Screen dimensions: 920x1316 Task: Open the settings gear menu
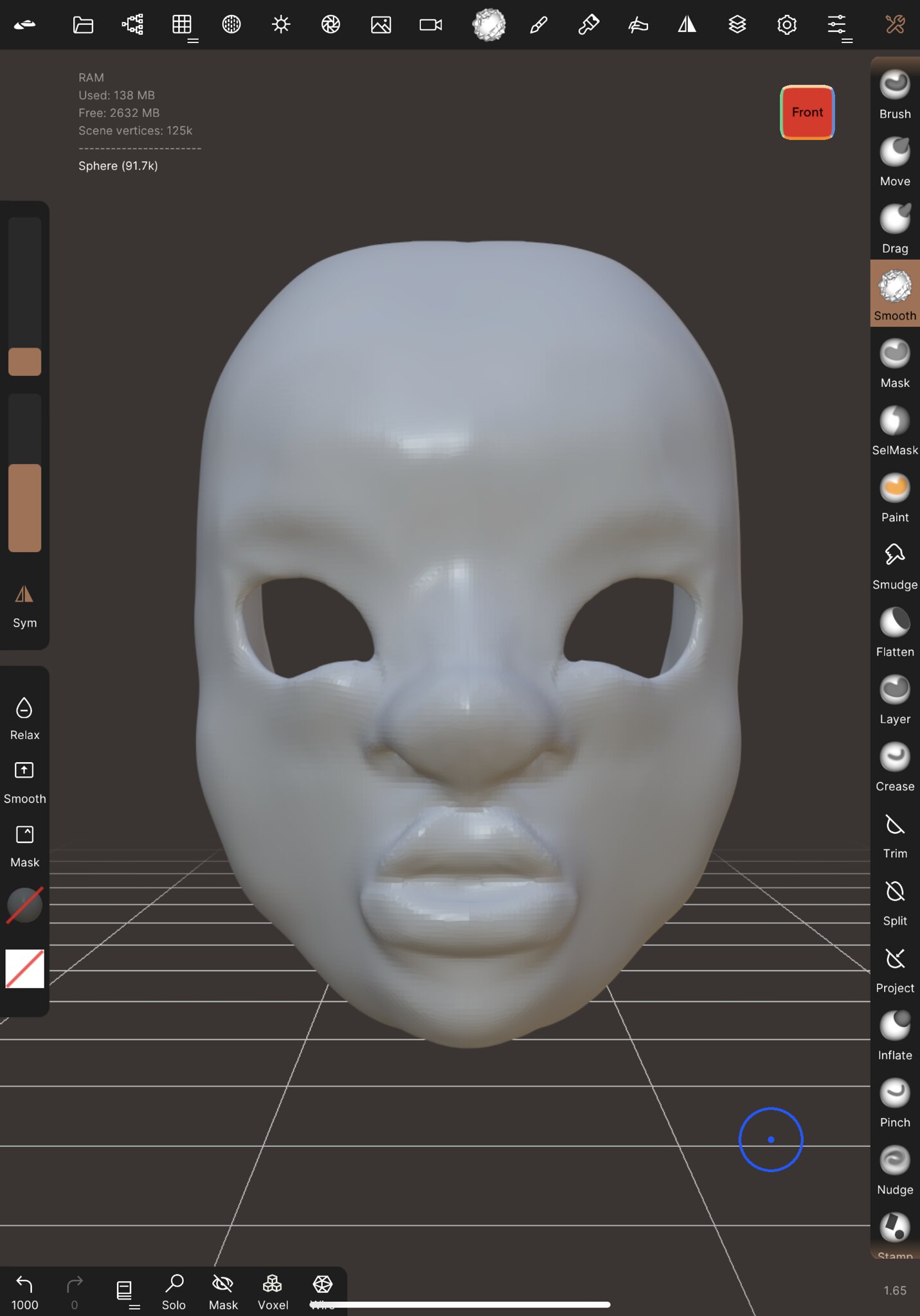pos(787,24)
